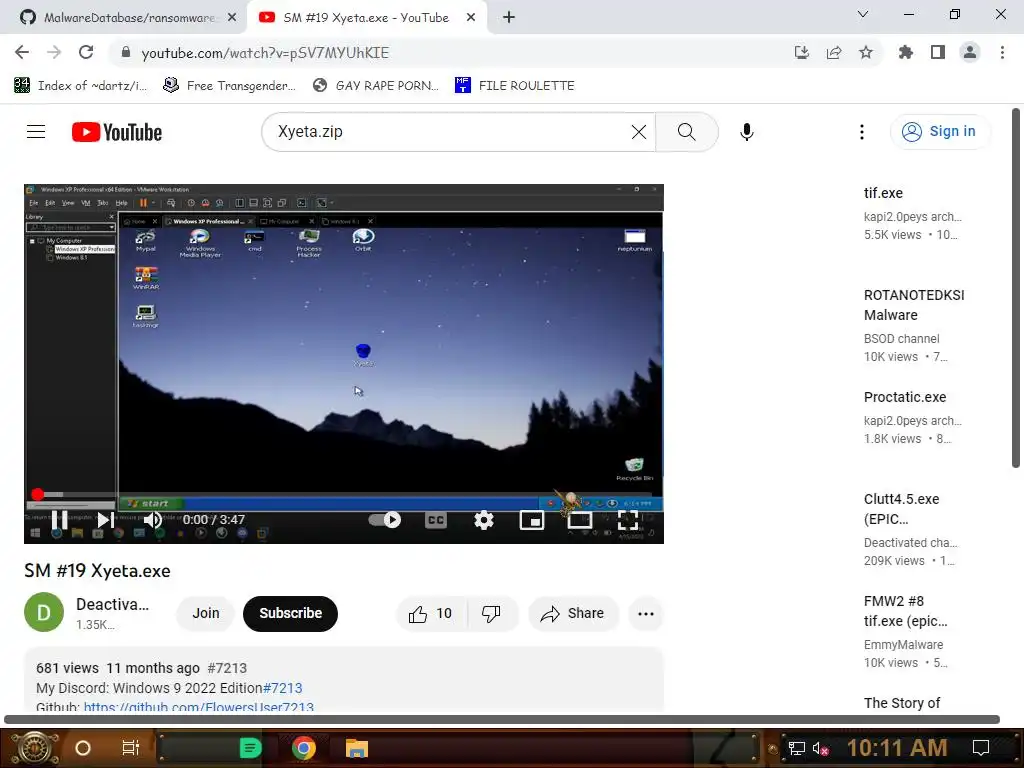Screen dimensions: 1024x768
Task: Expand the tab search chevron
Action: [x=863, y=14]
